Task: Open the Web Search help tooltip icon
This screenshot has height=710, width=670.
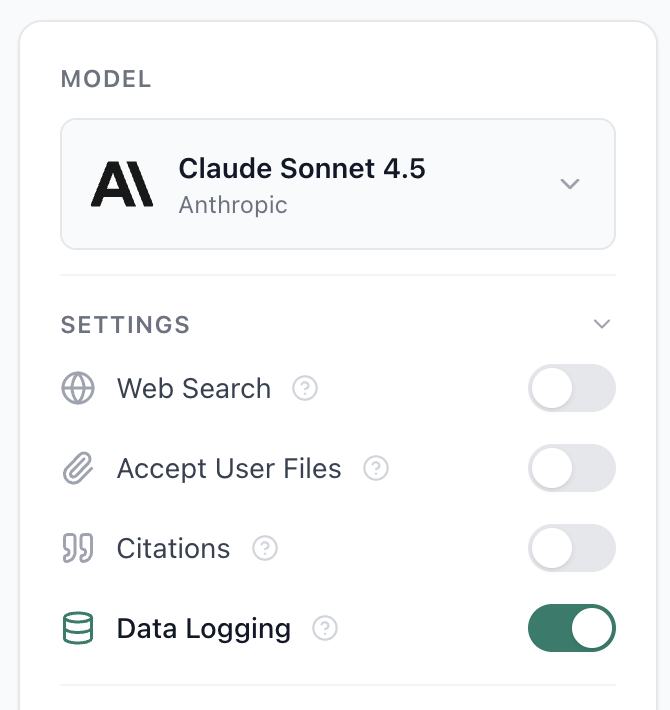Action: [x=305, y=388]
